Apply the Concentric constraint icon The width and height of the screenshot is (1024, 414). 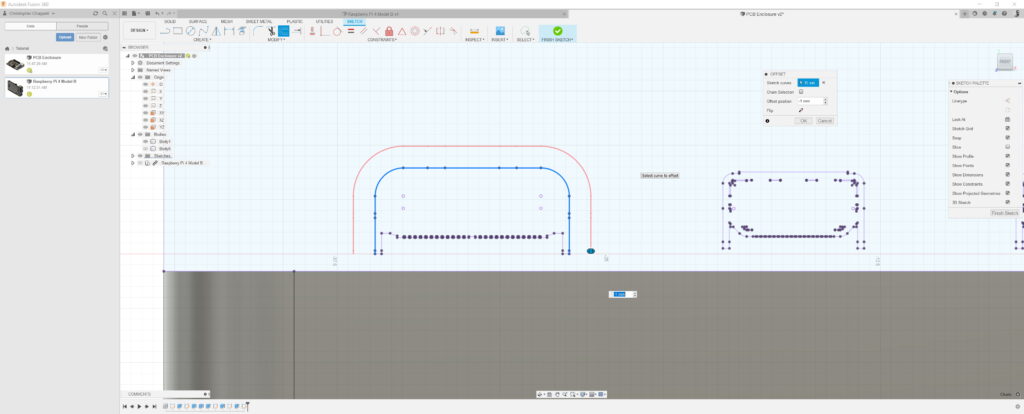[x=415, y=31]
